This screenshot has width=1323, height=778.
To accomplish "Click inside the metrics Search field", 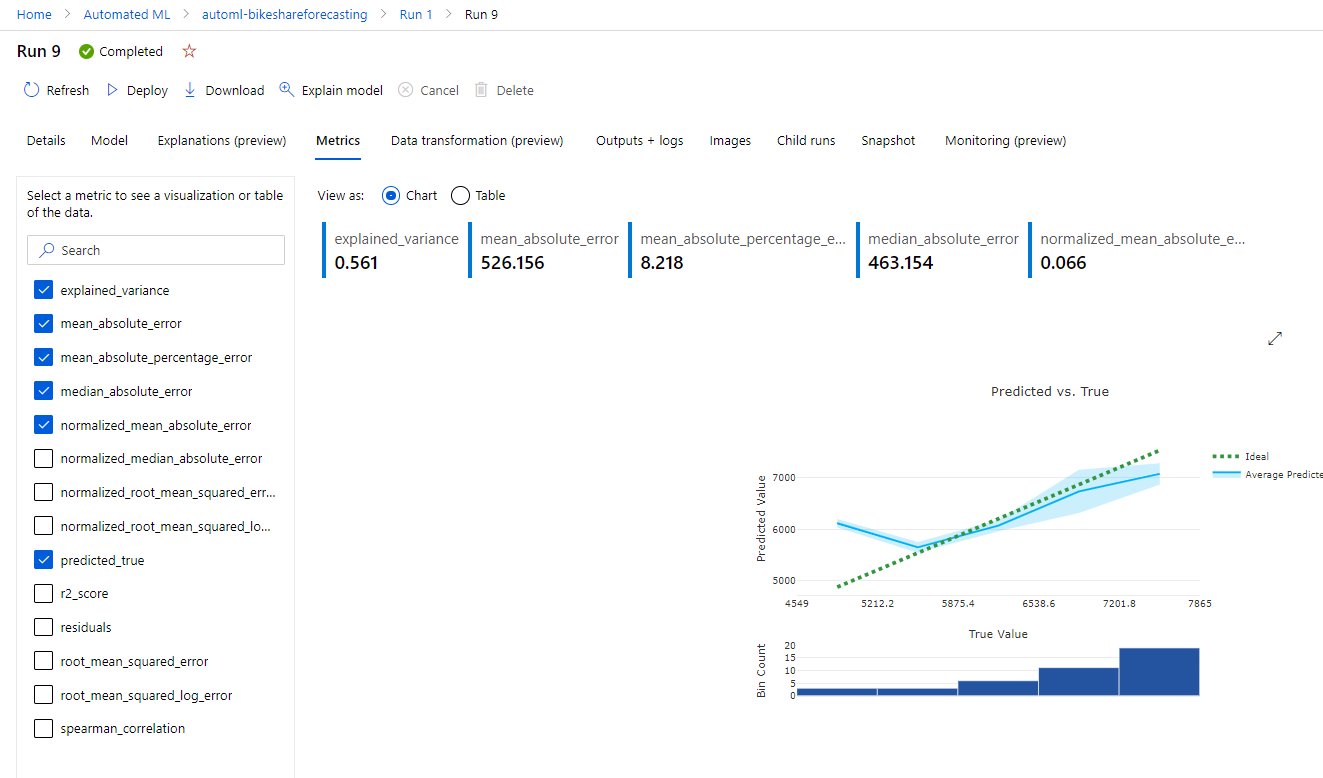I will pyautogui.click(x=155, y=249).
